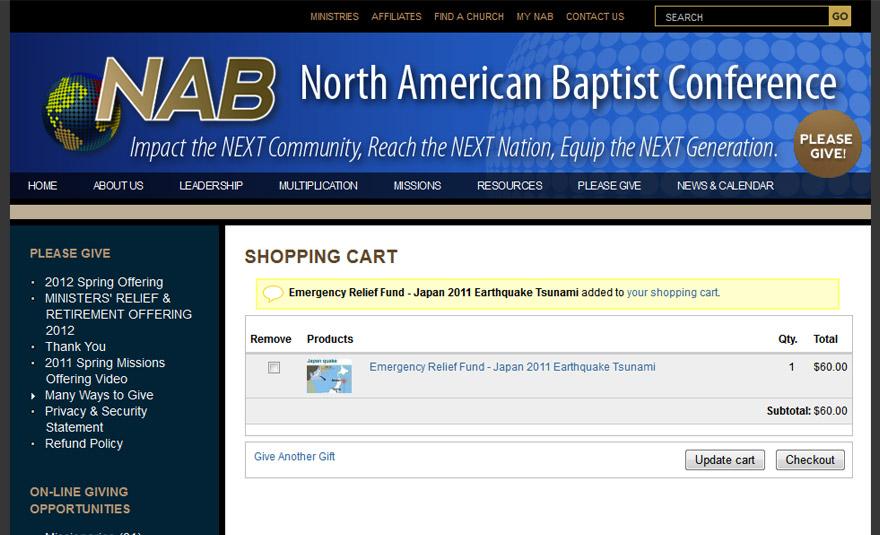Open the Missions navigation item
Viewport: 880px width, 535px height.
point(417,186)
